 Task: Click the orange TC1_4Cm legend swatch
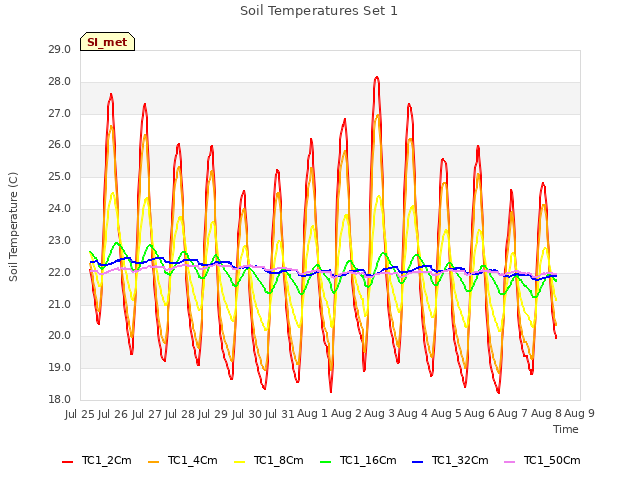click(x=153, y=462)
